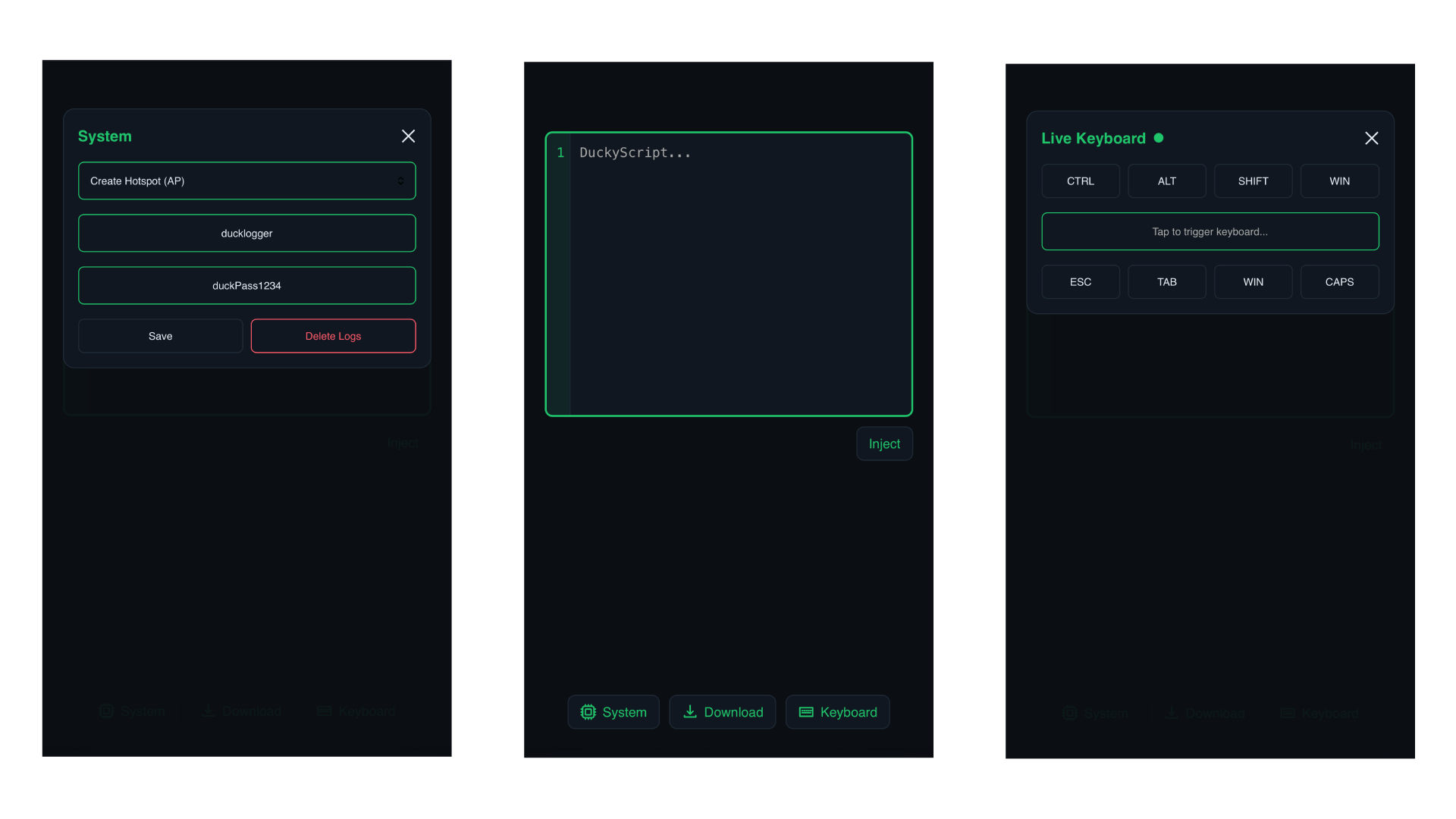Tap the System chip icon in bottom navigation

(588, 712)
